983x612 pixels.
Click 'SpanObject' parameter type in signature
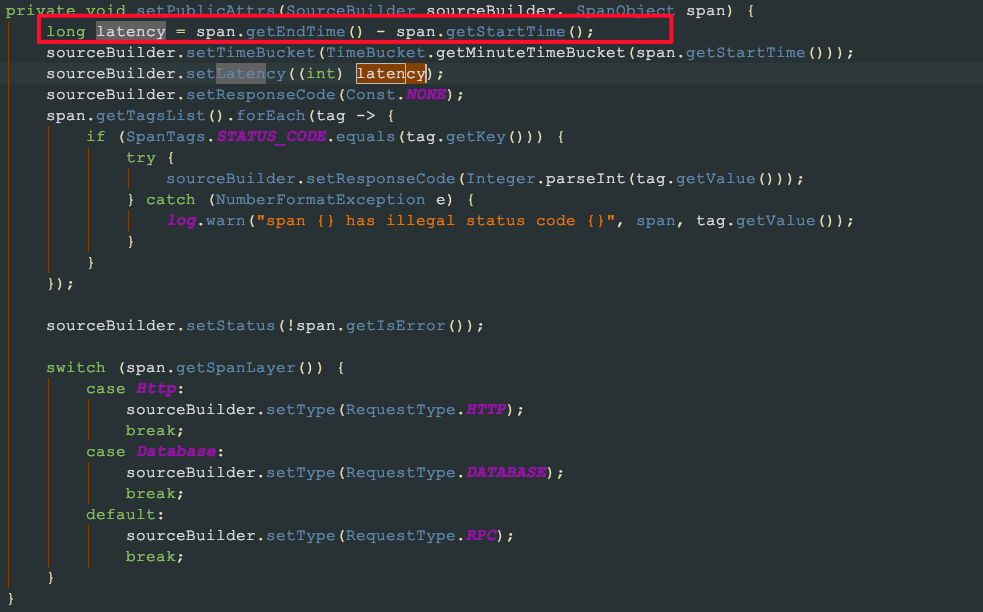626,10
